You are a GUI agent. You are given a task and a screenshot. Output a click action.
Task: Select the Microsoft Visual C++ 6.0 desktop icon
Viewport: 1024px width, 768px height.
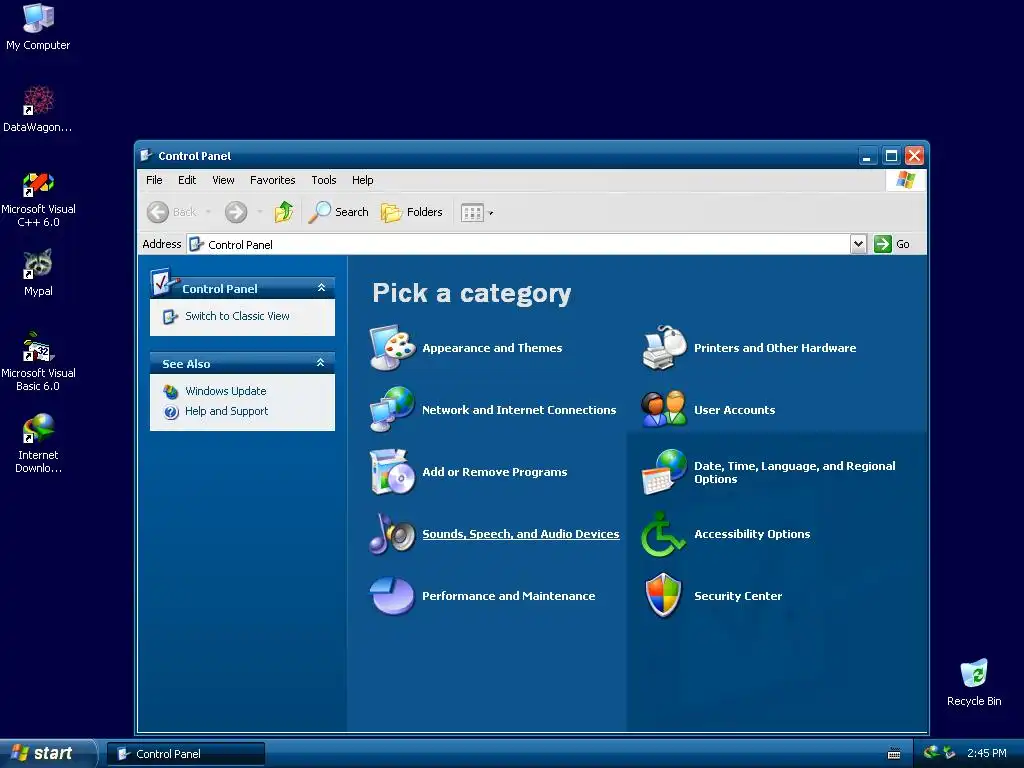[38, 200]
